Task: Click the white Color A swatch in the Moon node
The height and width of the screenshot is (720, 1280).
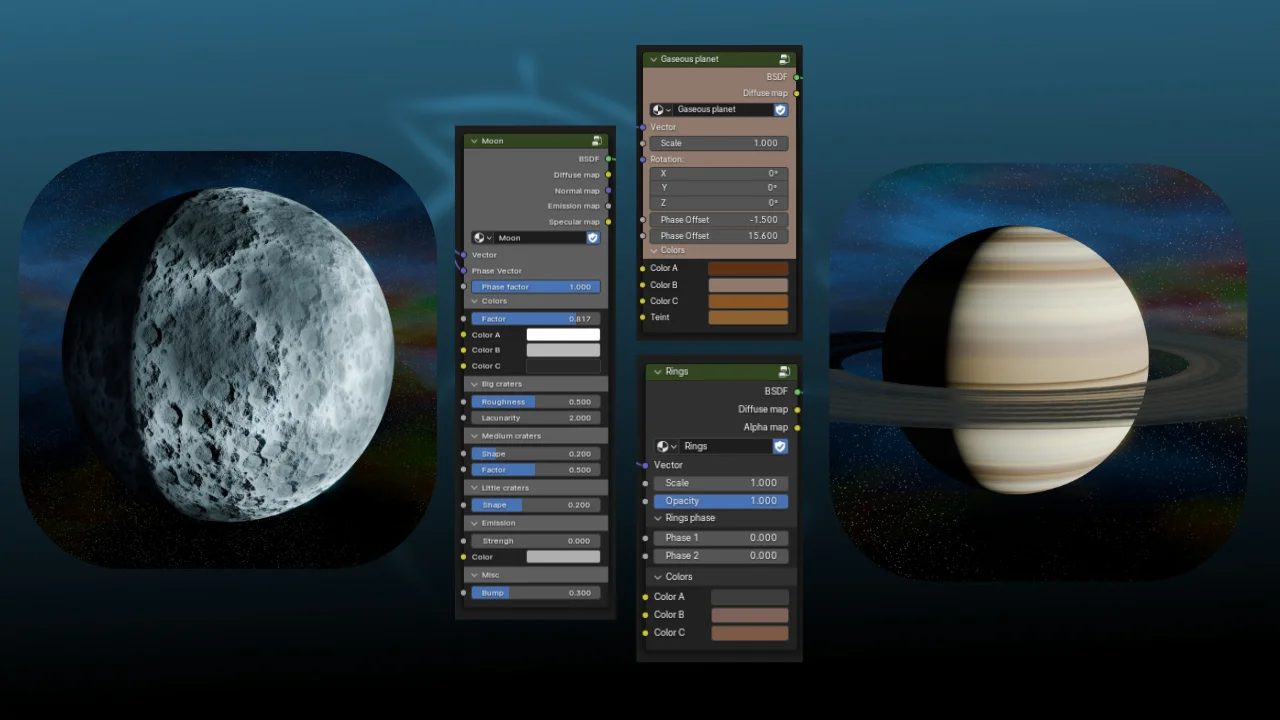Action: coord(562,334)
